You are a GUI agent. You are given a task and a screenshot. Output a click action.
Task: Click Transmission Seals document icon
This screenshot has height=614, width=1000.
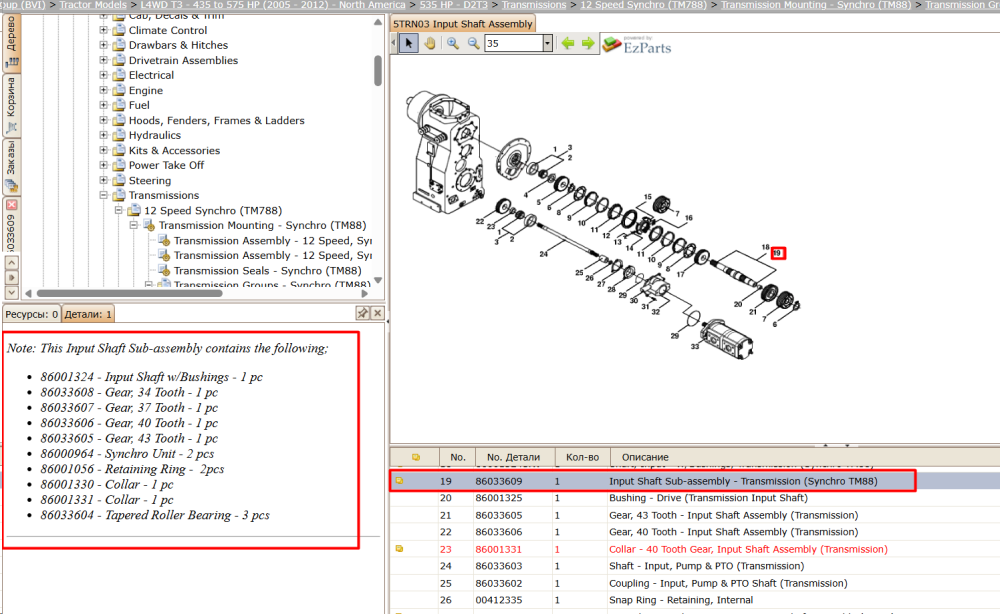(164, 270)
